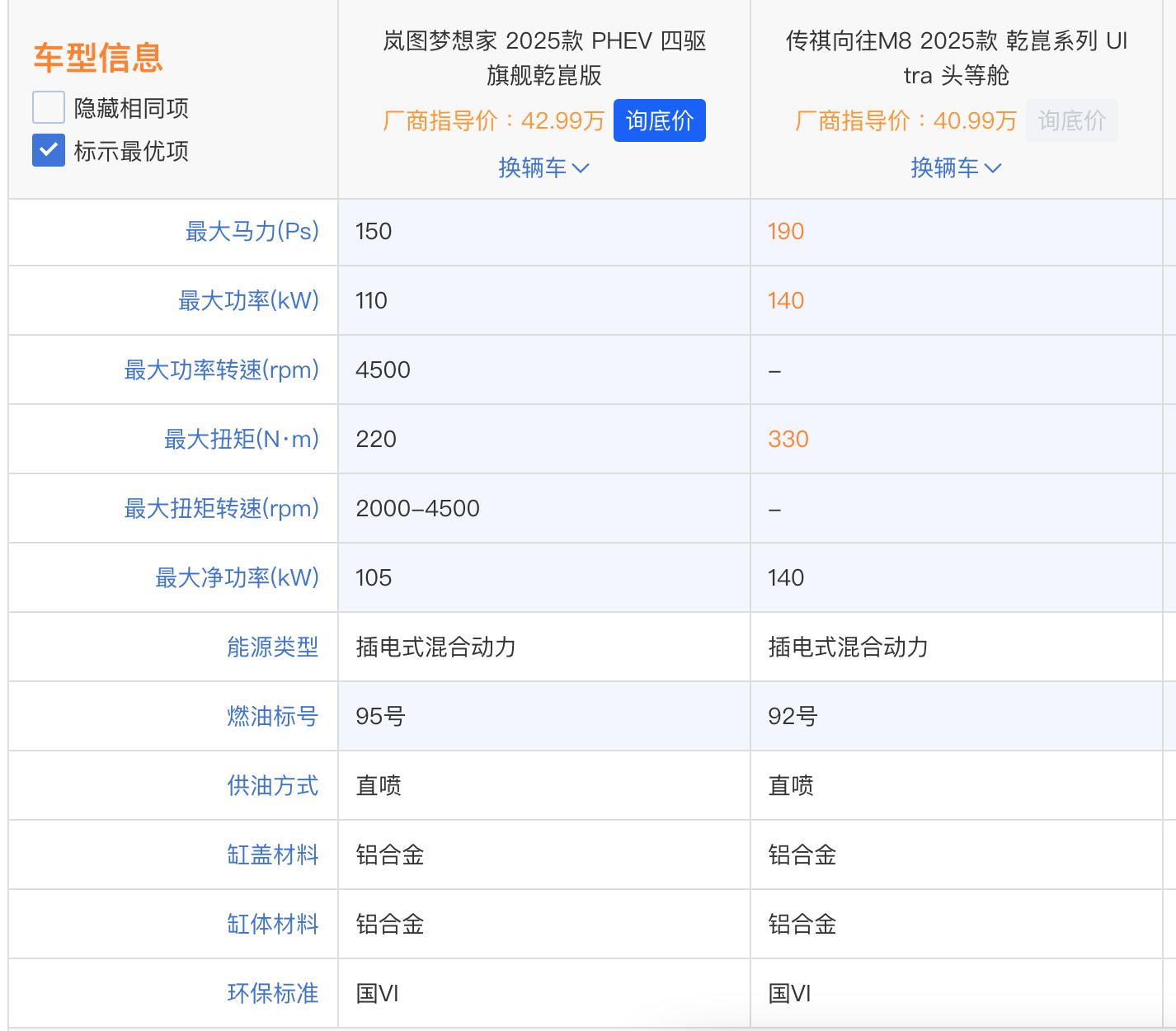1176x1031 pixels.
Task: Click the 供油方式 parameter label
Action: 273,785
